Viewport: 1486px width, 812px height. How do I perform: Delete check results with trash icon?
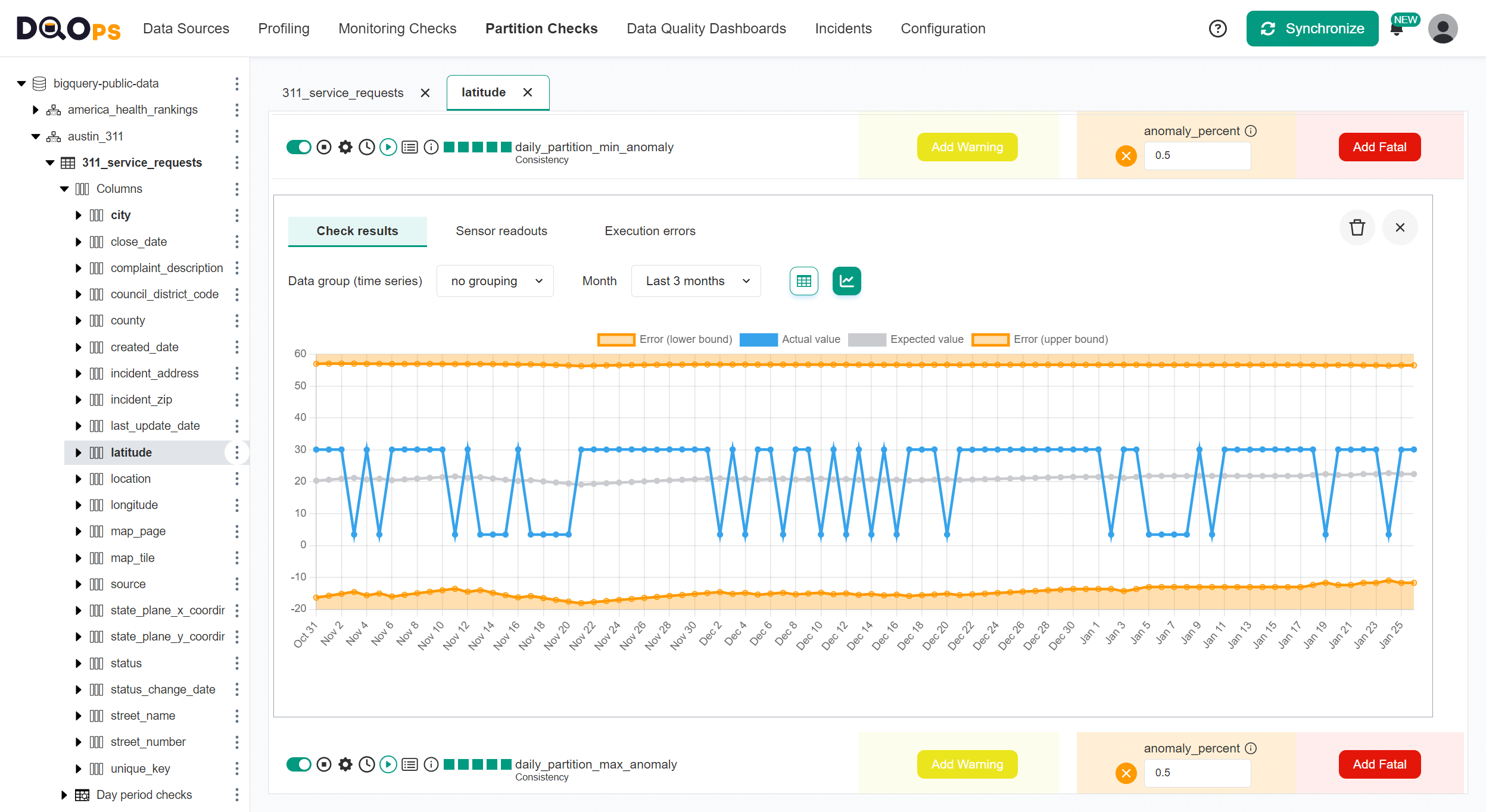1357,227
